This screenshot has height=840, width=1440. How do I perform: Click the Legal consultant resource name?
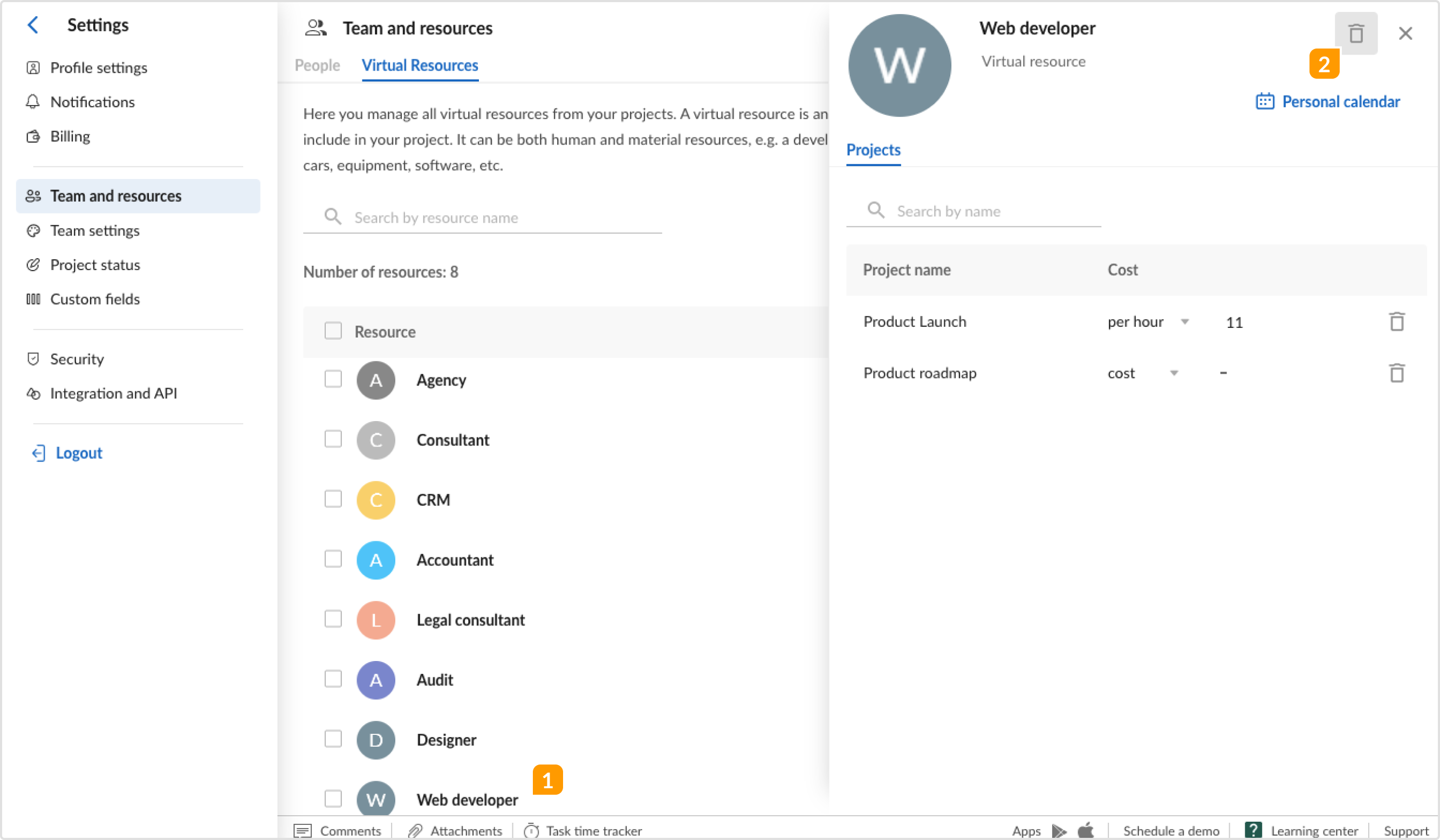(470, 620)
